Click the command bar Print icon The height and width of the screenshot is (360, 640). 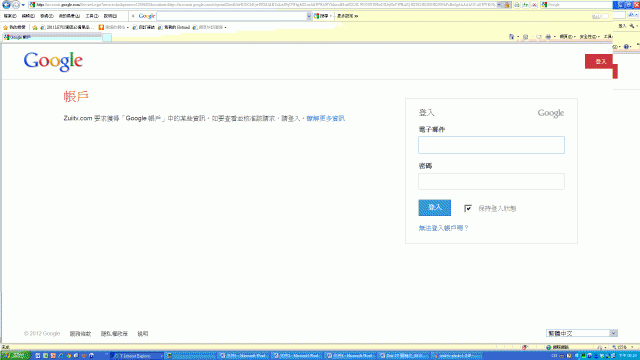pos(548,37)
